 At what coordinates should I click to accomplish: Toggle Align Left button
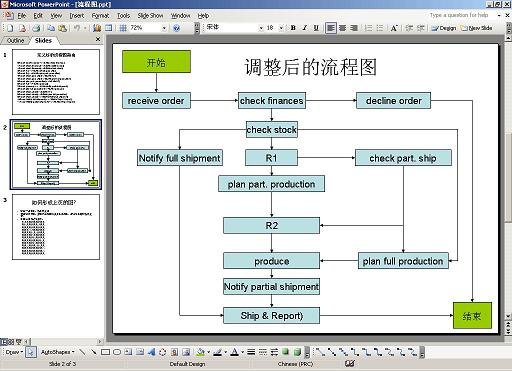click(x=331, y=28)
